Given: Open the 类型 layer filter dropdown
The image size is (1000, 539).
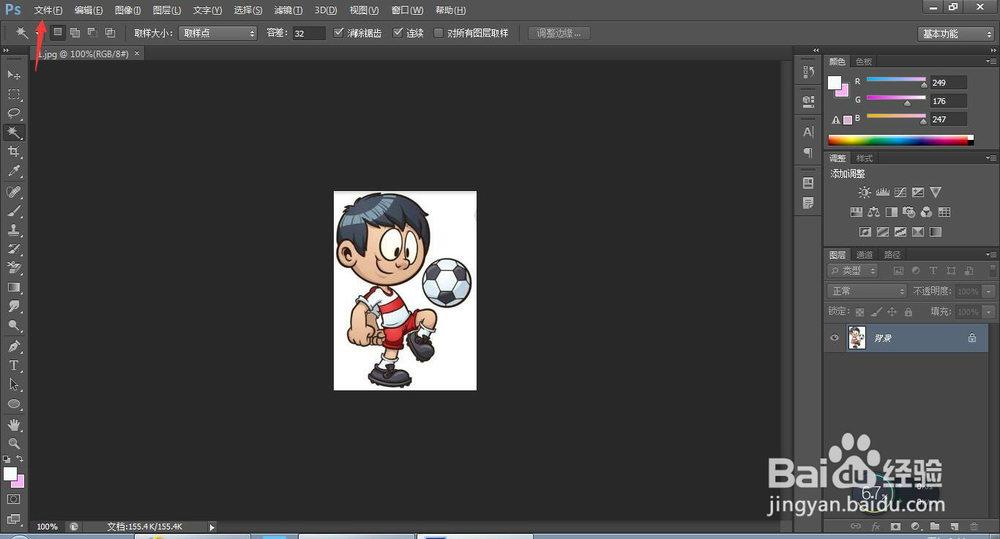Looking at the screenshot, I should pyautogui.click(x=853, y=270).
